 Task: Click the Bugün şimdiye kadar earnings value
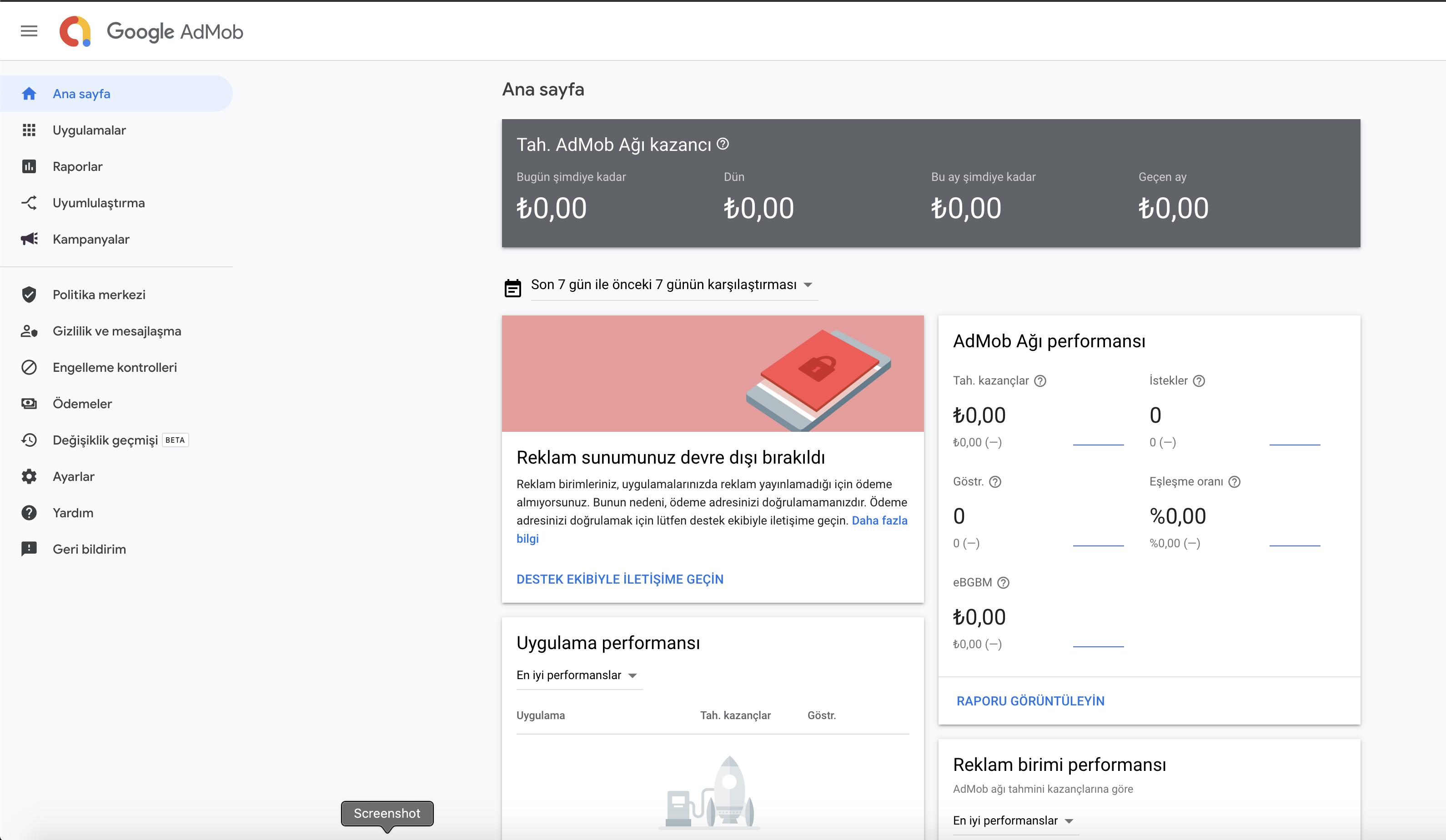pyautogui.click(x=552, y=208)
